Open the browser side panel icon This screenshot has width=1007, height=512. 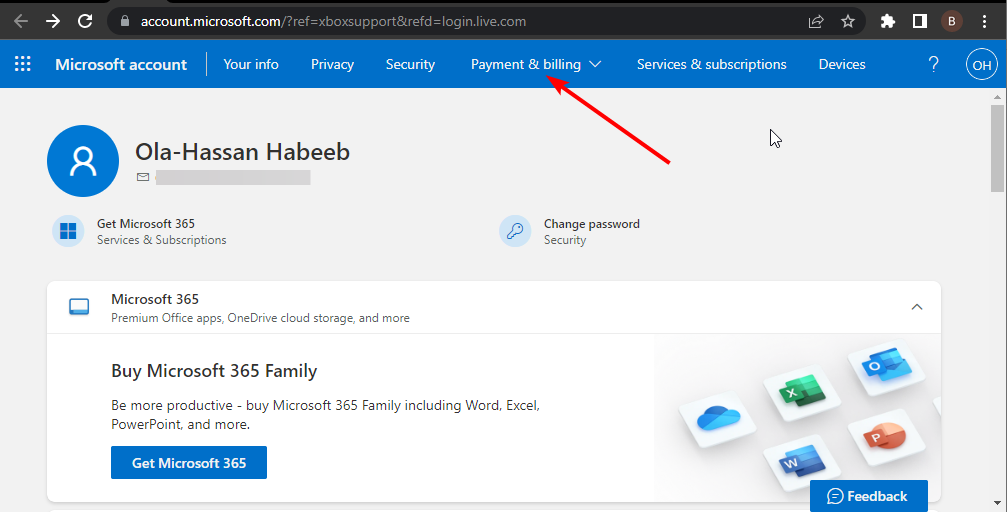[x=920, y=21]
